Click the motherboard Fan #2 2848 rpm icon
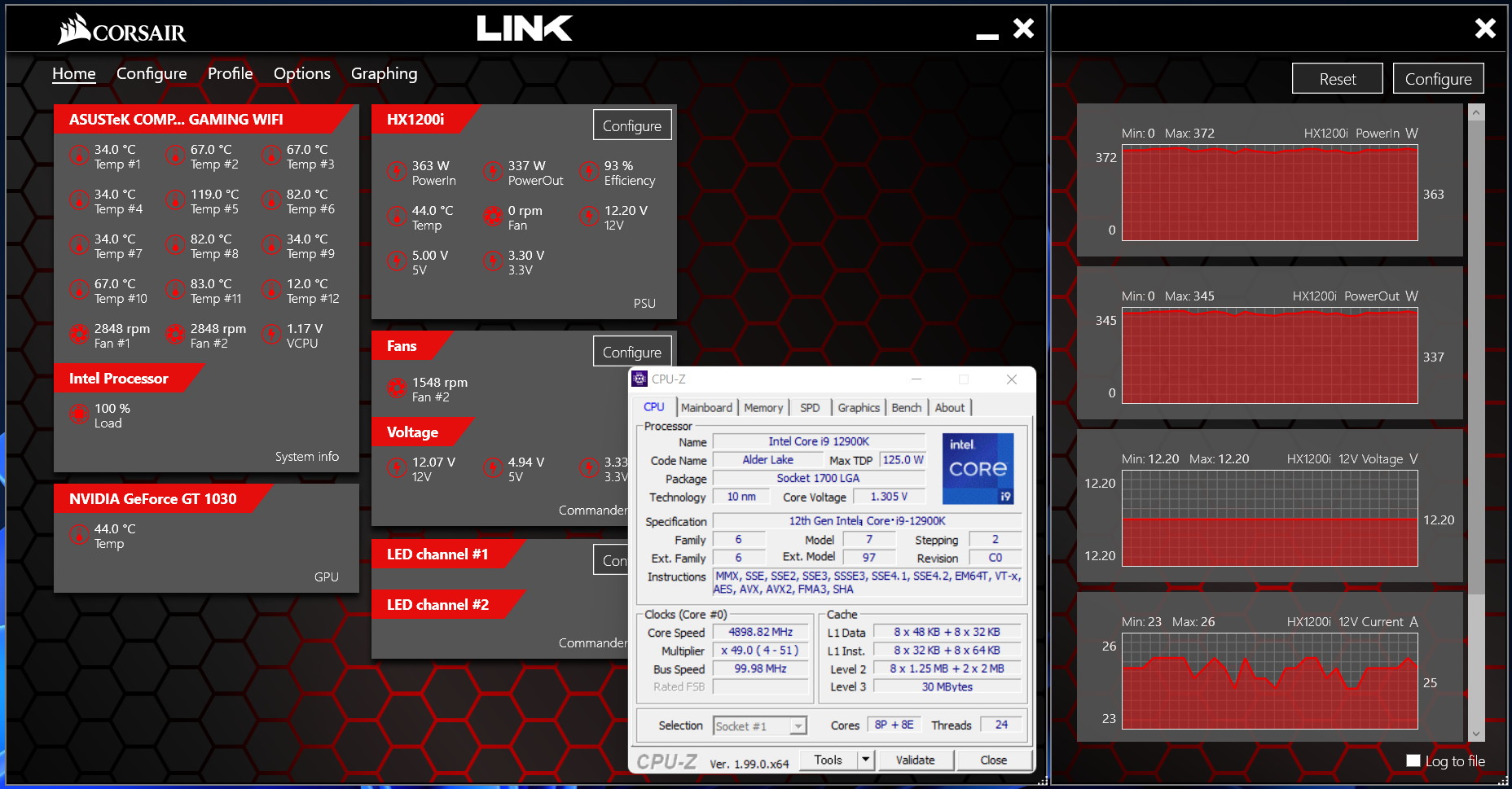Image resolution: width=1512 pixels, height=789 pixels. pos(175,334)
